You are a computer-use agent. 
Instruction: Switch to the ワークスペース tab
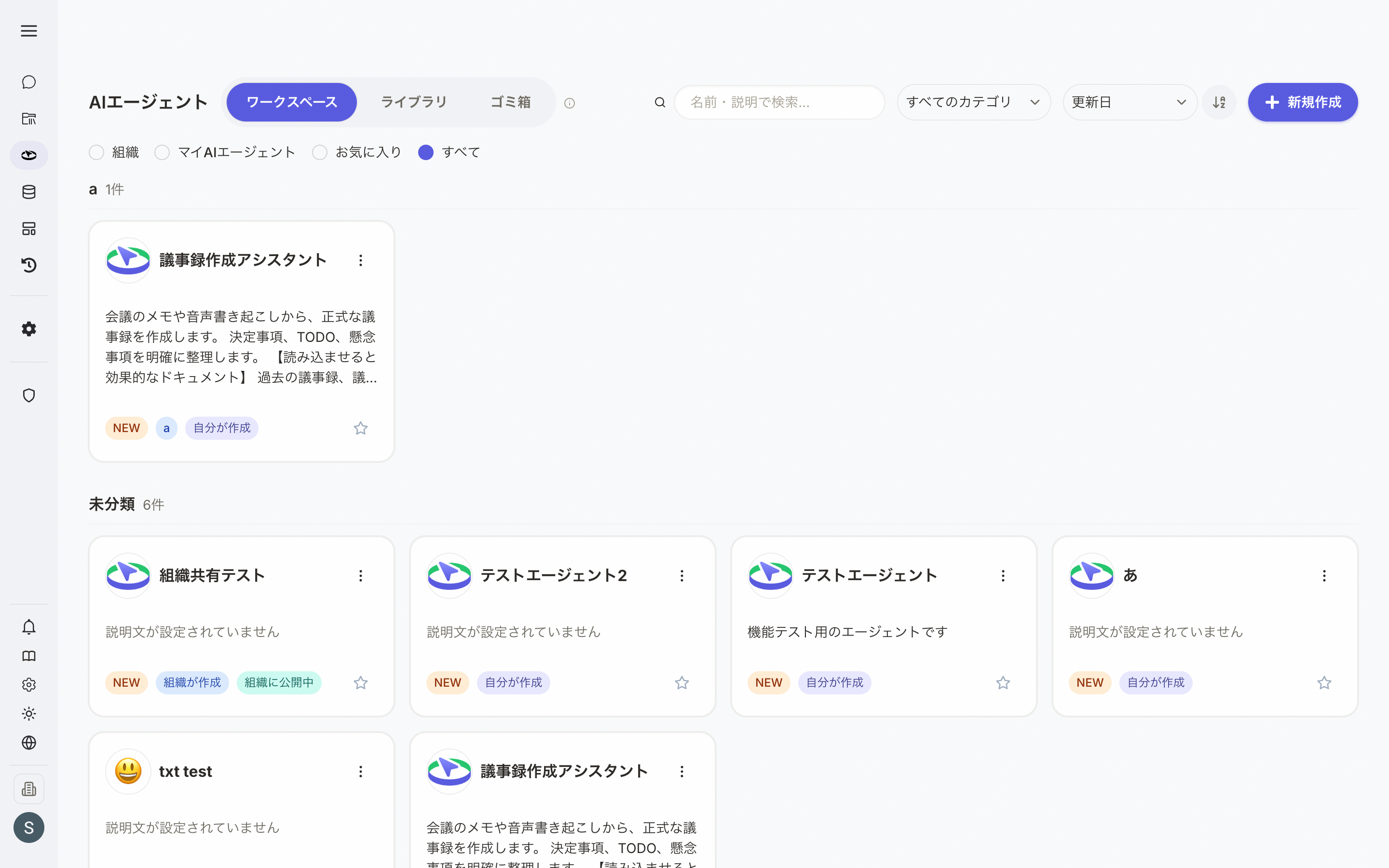tap(292, 102)
